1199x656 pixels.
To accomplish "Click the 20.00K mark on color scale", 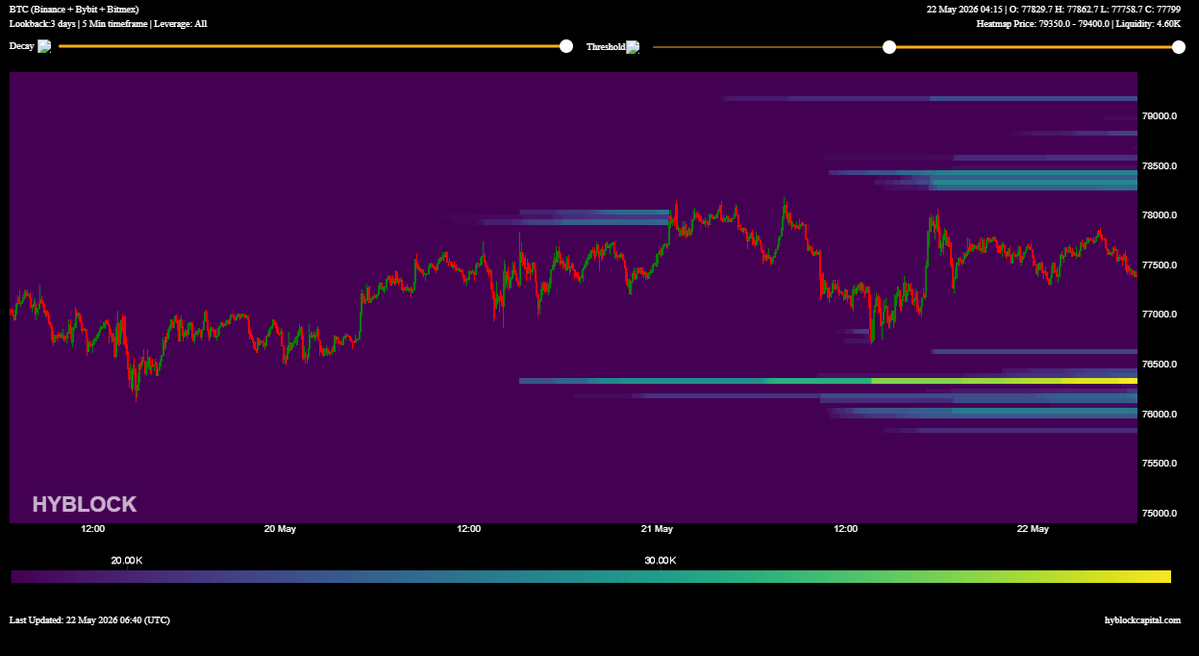I will [x=126, y=560].
